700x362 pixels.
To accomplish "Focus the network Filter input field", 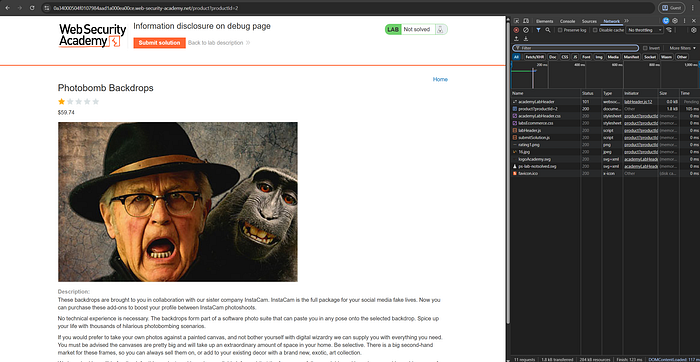I will 575,48.
